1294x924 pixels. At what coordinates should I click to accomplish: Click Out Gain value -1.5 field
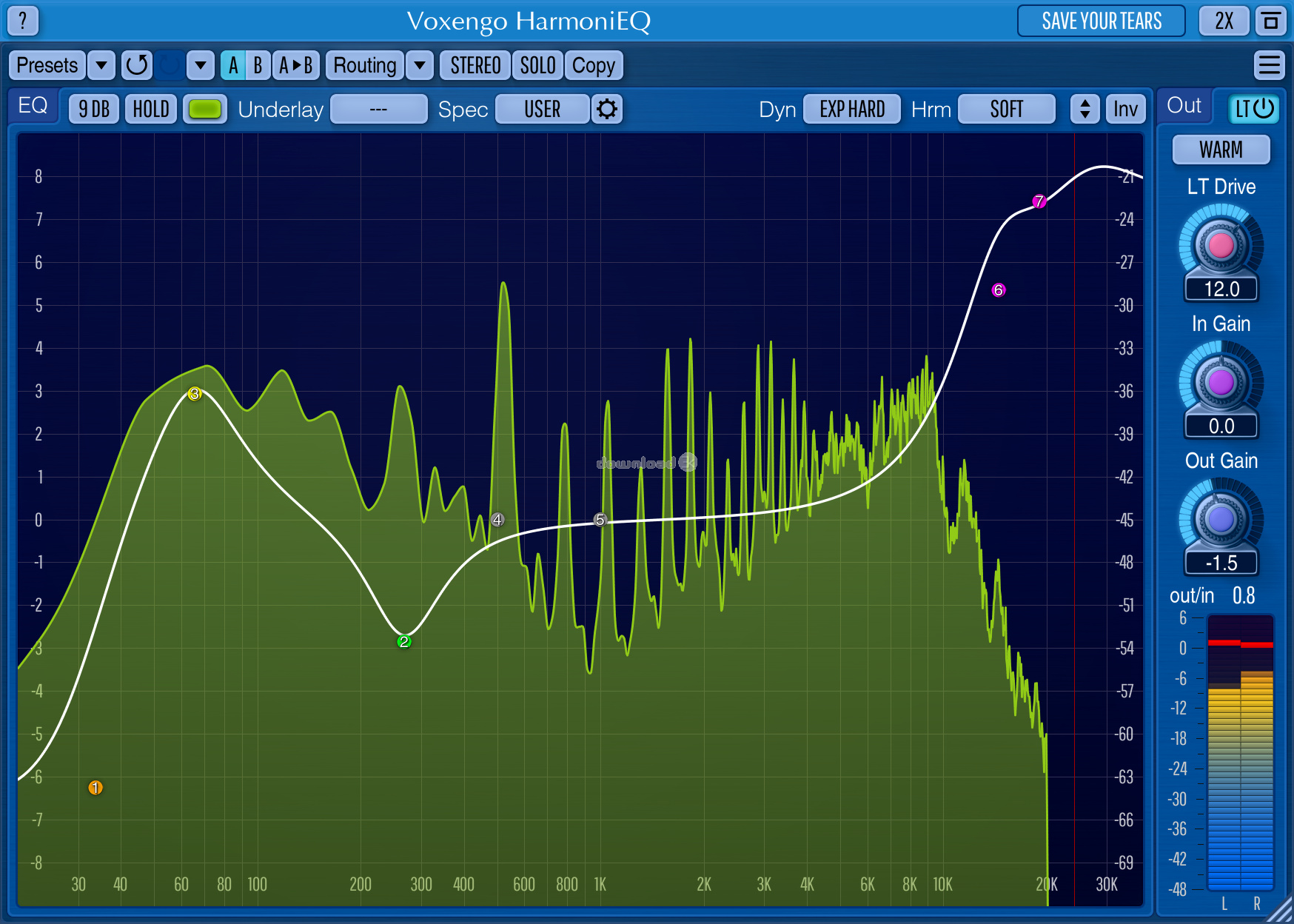coord(1221,563)
